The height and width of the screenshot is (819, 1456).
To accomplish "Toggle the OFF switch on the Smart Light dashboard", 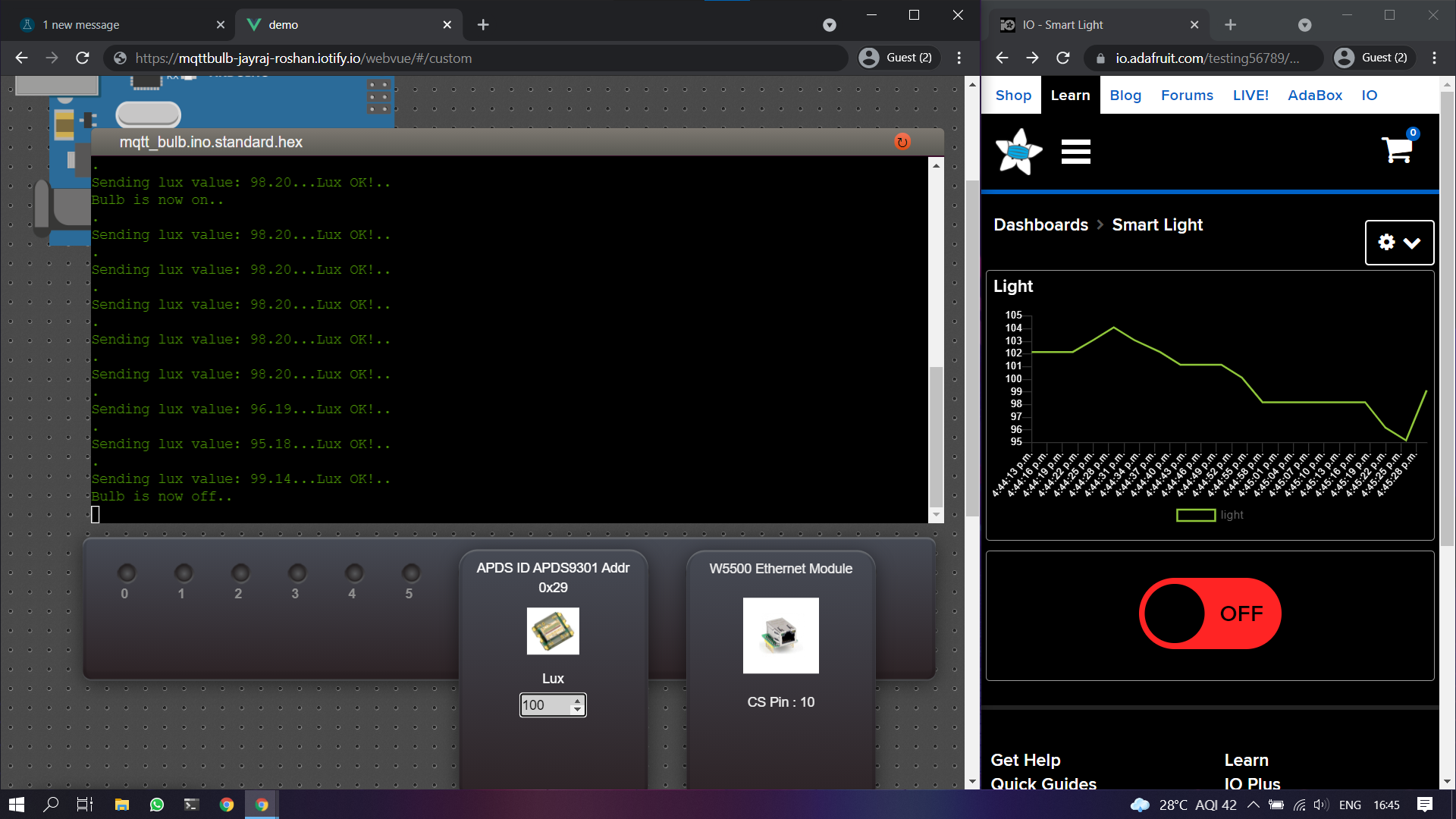I will point(1210,613).
